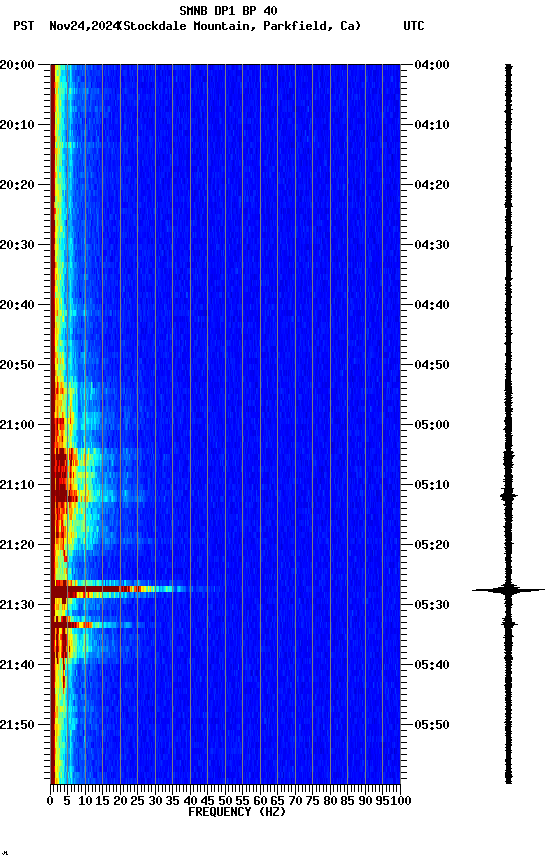
Task: Click the '04:30' UTC time label
Action: [432, 245]
